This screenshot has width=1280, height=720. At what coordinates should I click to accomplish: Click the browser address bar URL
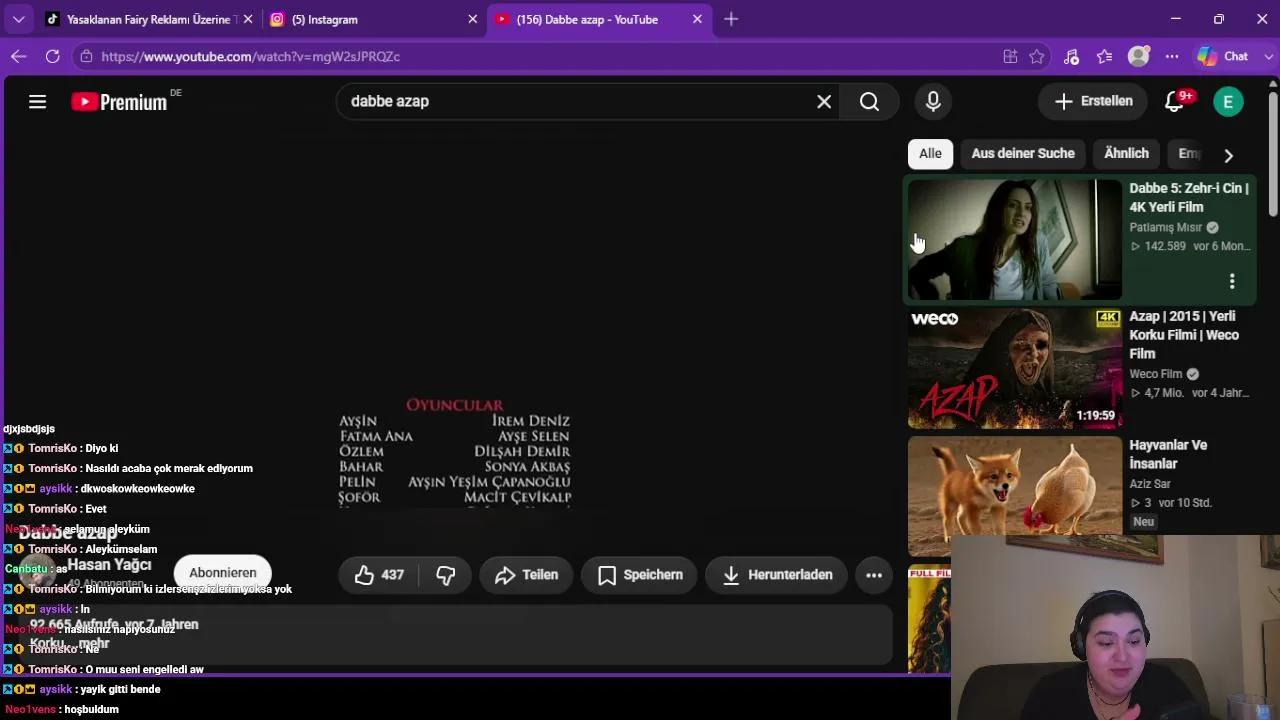click(x=251, y=56)
